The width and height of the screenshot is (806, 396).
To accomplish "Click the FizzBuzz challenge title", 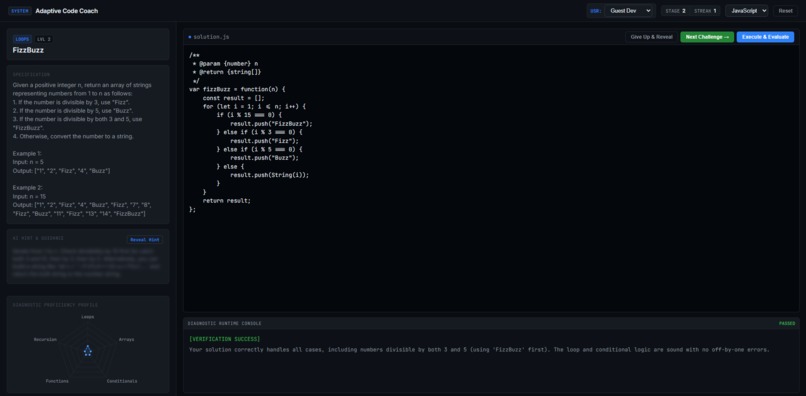I will pos(28,50).
